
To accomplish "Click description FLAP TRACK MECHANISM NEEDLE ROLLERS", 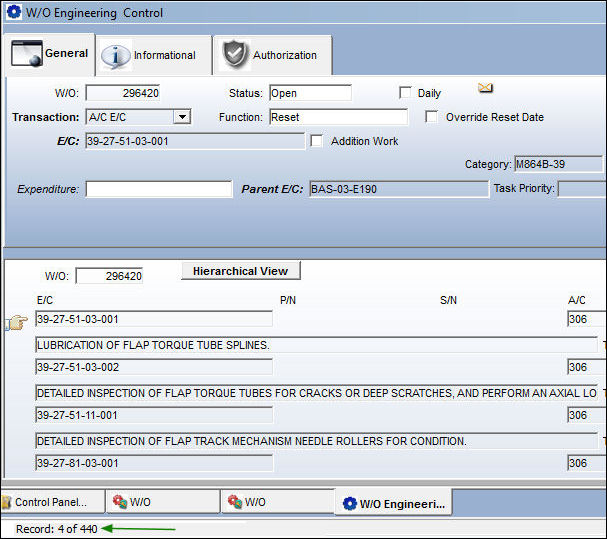I will pyautogui.click(x=317, y=441).
